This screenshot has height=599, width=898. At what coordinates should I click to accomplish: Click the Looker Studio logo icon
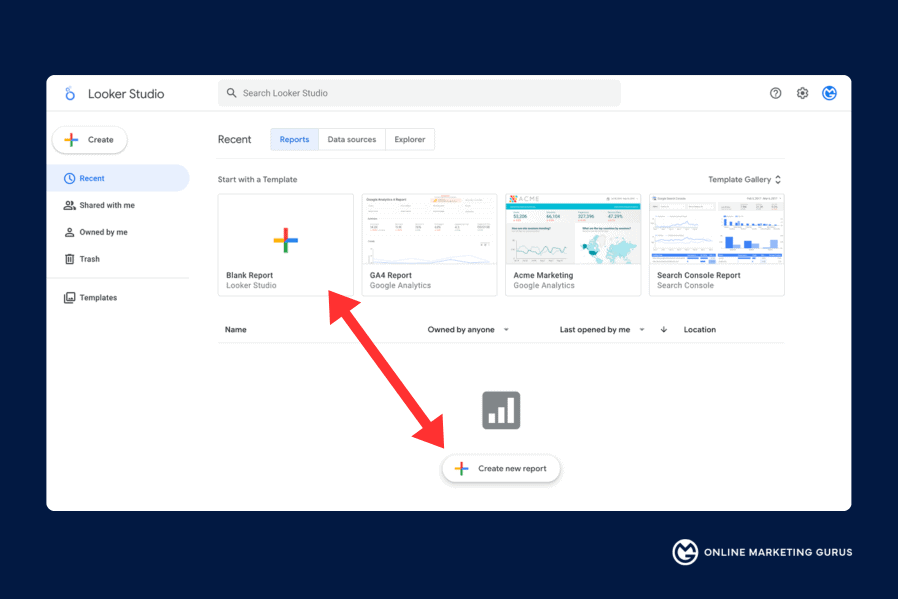[x=70, y=93]
